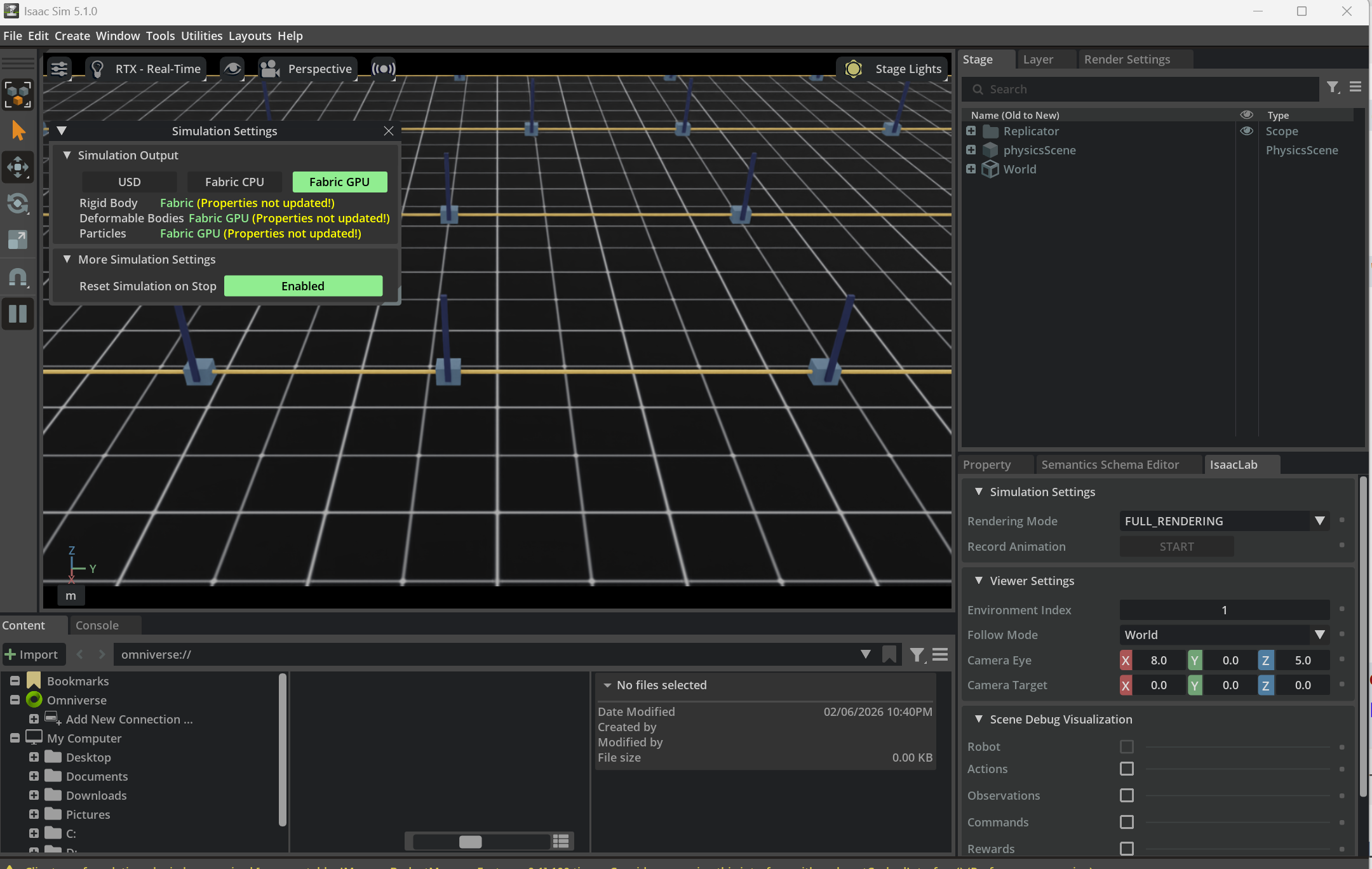Collapse the Viewer Settings section
This screenshot has width=1372, height=869.
pos(978,581)
